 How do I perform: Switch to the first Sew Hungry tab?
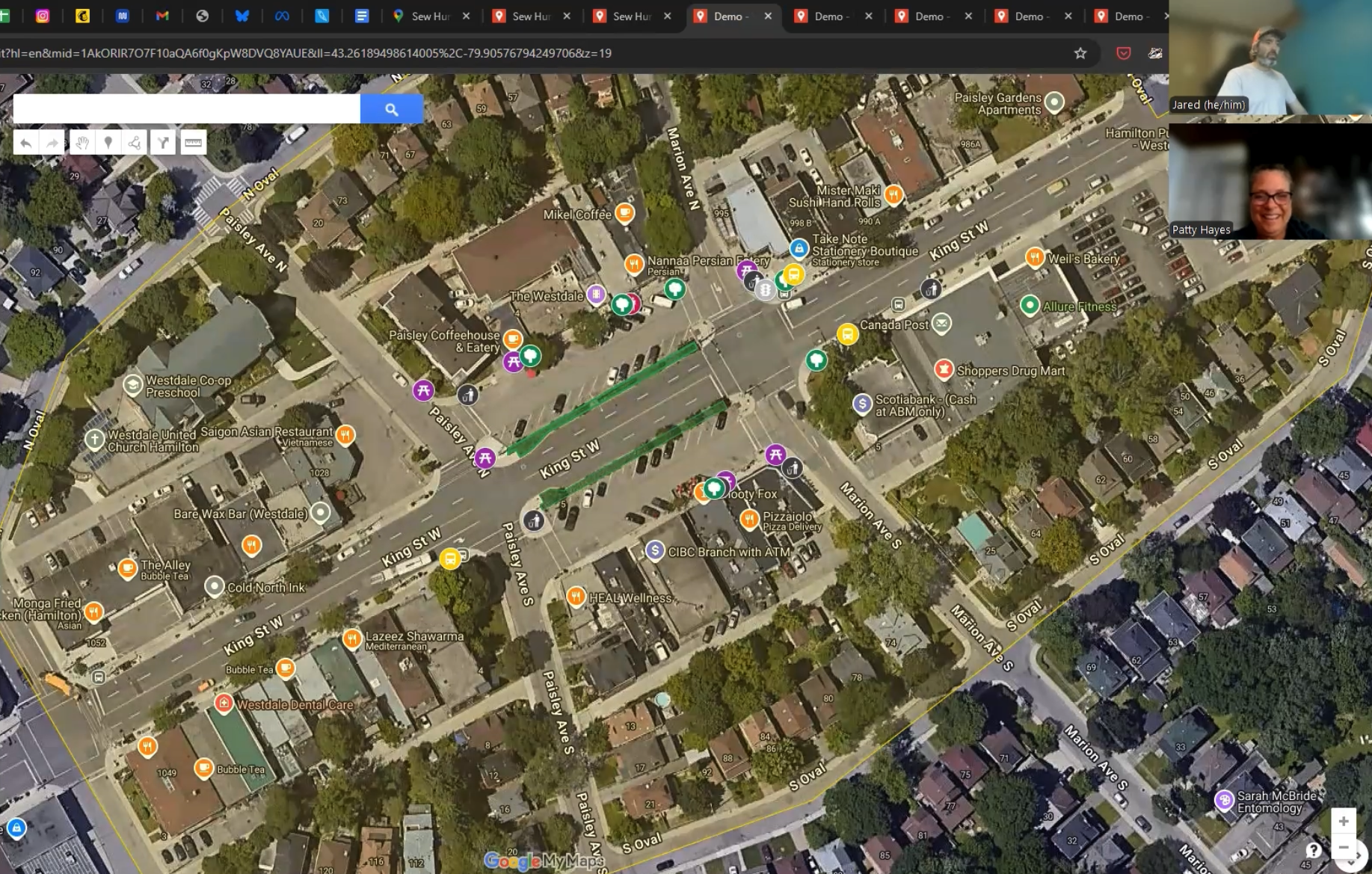pos(431,16)
